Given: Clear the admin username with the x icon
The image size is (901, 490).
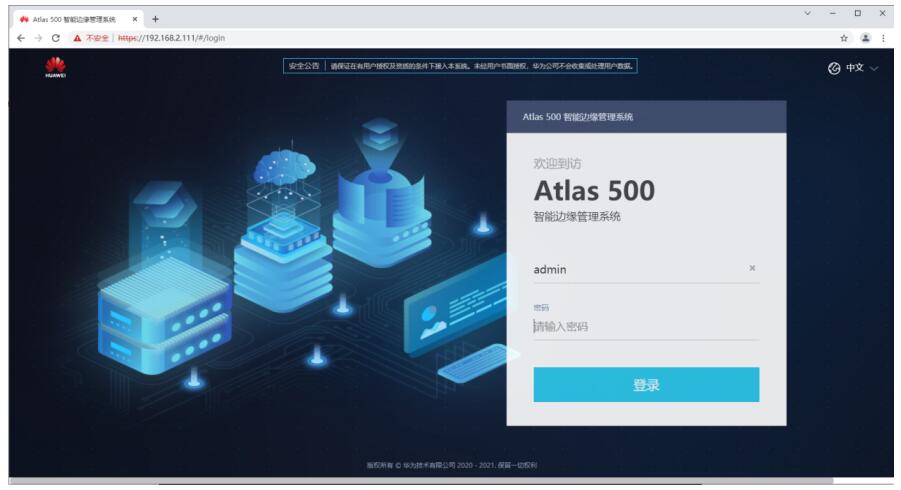Looking at the screenshot, I should pos(752,268).
